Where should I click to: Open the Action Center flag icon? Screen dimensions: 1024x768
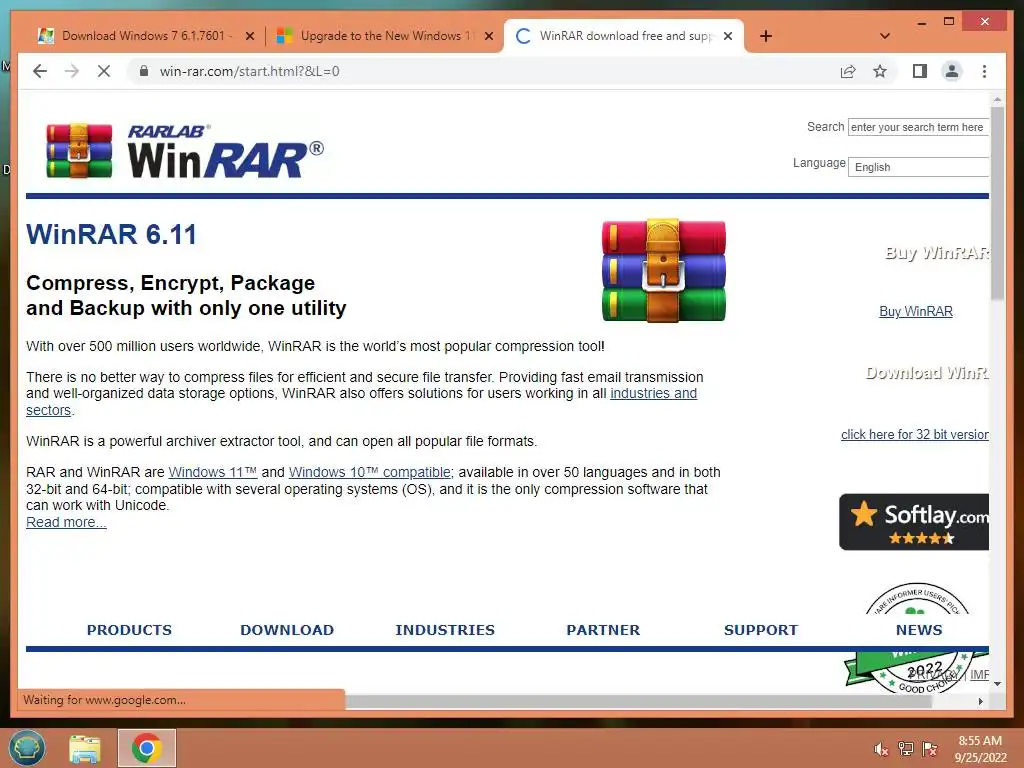(929, 749)
